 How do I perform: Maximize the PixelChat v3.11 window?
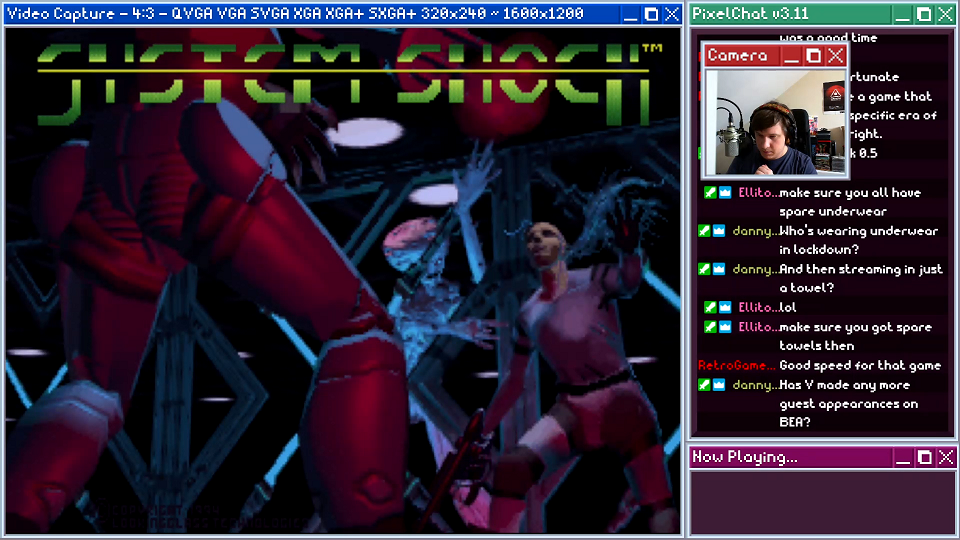924,14
